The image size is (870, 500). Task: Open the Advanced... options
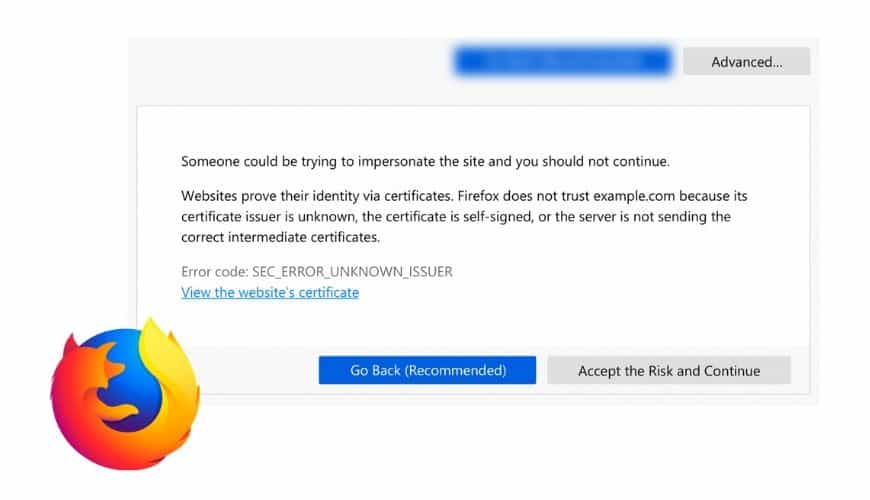coord(746,62)
